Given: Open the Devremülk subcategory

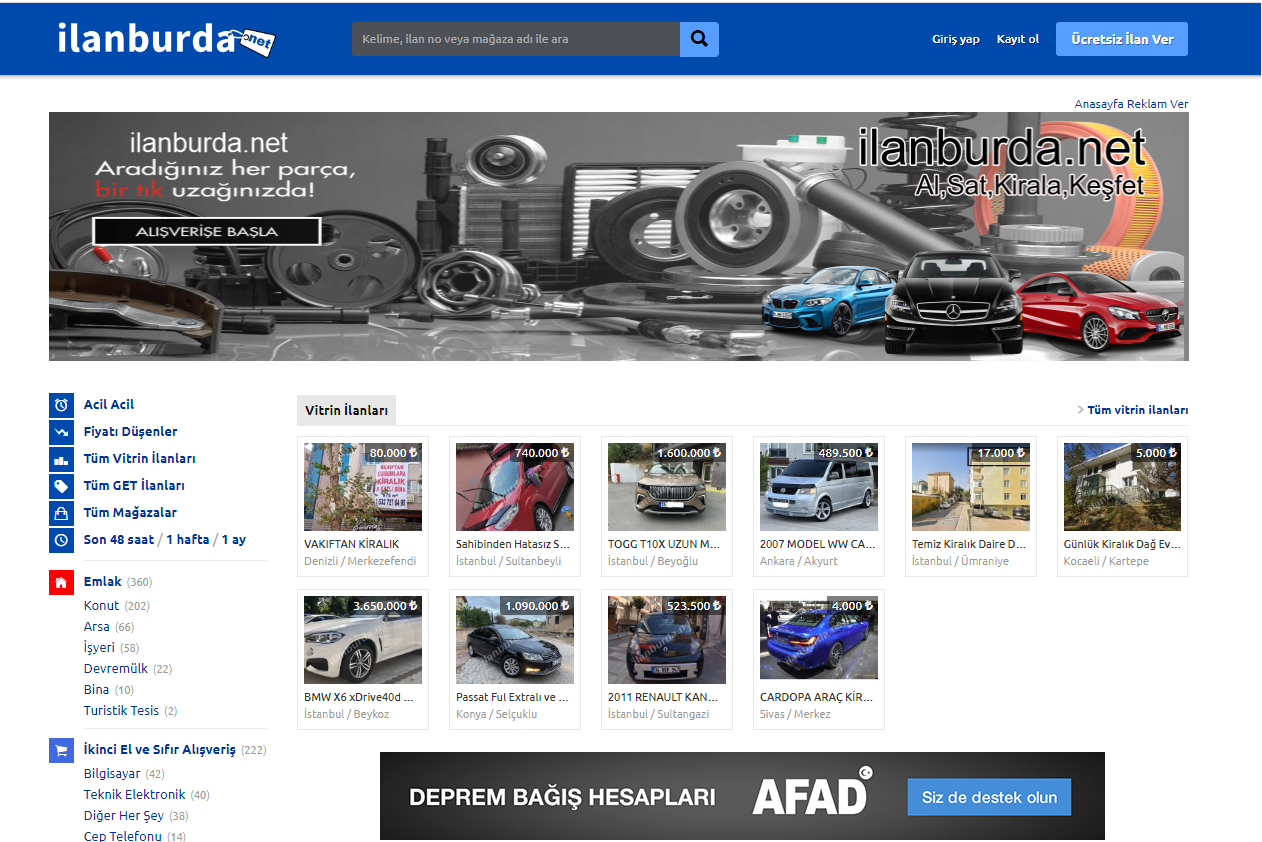Looking at the screenshot, I should coord(116,669).
